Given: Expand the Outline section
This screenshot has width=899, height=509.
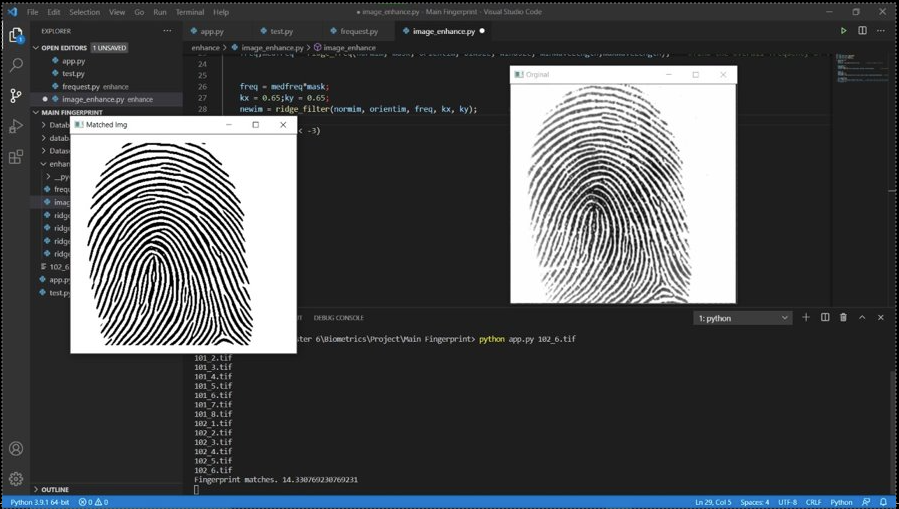Looking at the screenshot, I should tap(54, 490).
